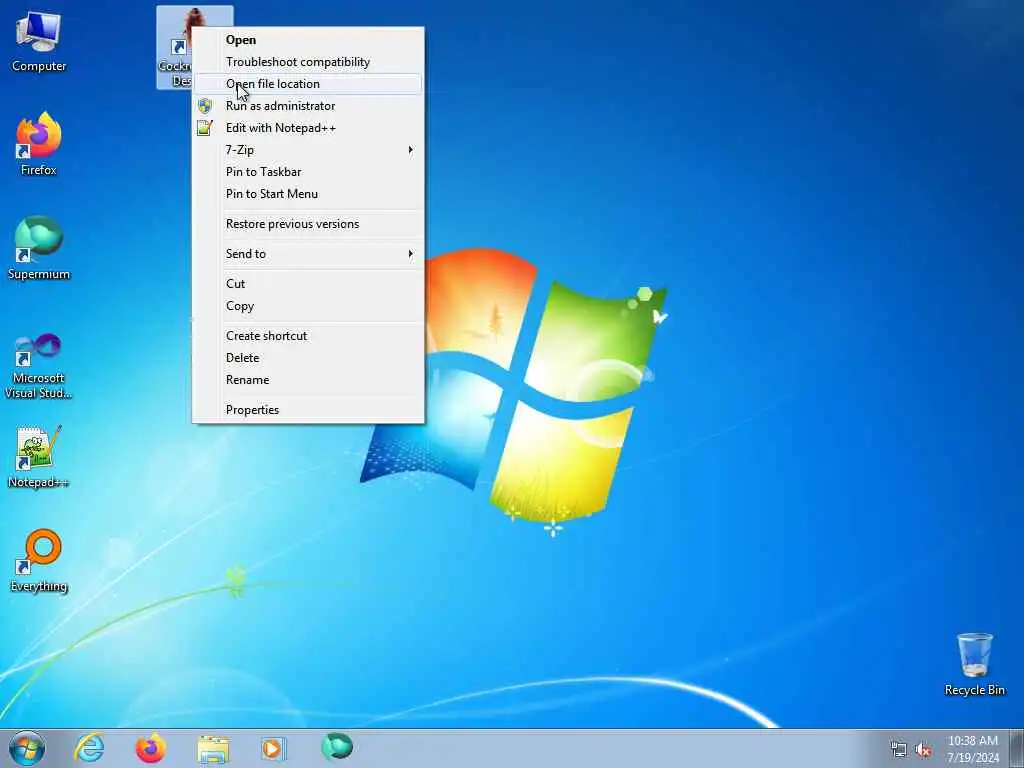Launch Internet Explorer from the taskbar
The width and height of the screenshot is (1024, 768).
pos(89,748)
